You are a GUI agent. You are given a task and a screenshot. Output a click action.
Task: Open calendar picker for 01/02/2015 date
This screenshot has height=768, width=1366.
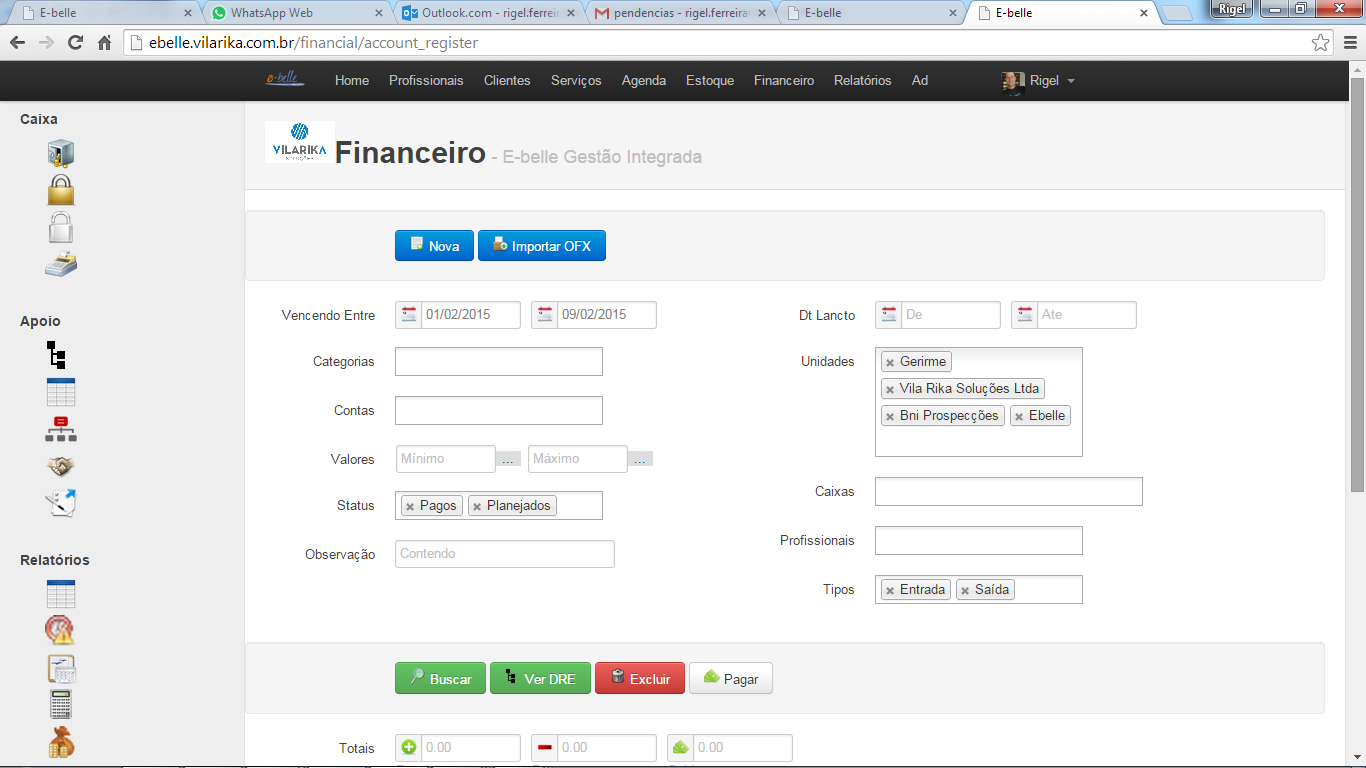[x=408, y=315]
